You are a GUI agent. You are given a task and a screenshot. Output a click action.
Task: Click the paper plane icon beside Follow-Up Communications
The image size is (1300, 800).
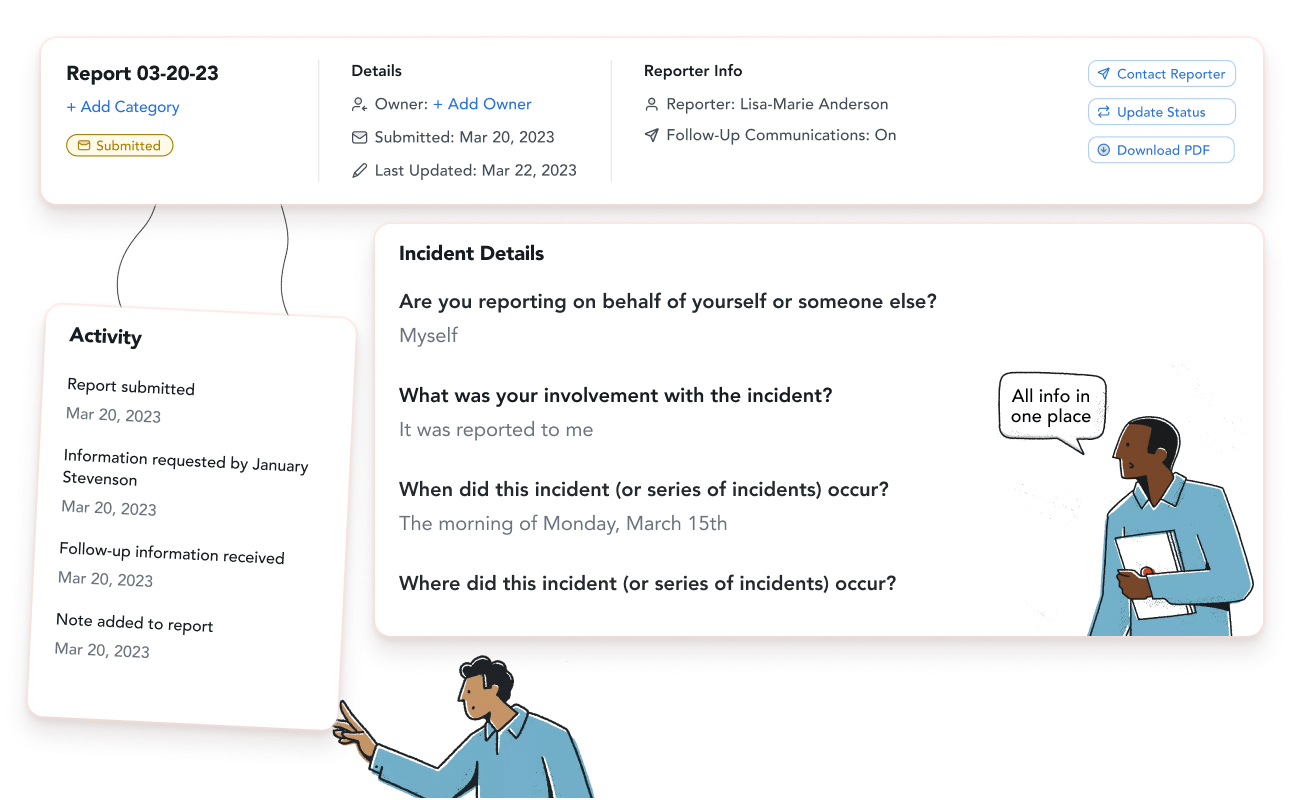tap(652, 135)
